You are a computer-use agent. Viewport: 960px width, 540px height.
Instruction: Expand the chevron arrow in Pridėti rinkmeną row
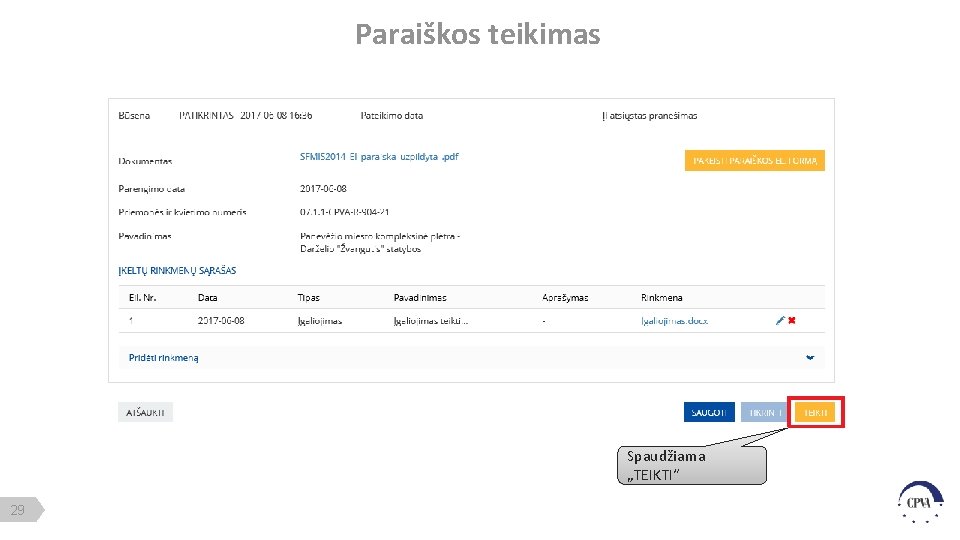810,358
